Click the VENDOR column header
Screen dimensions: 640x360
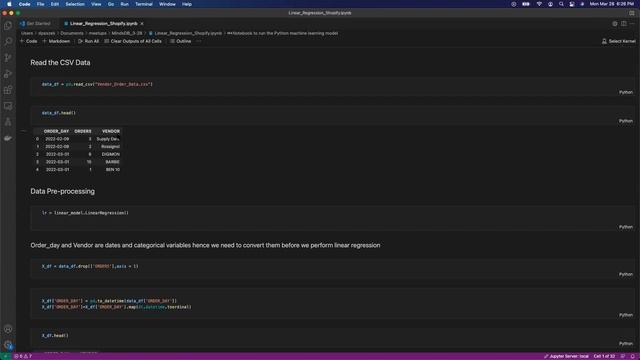pos(111,131)
